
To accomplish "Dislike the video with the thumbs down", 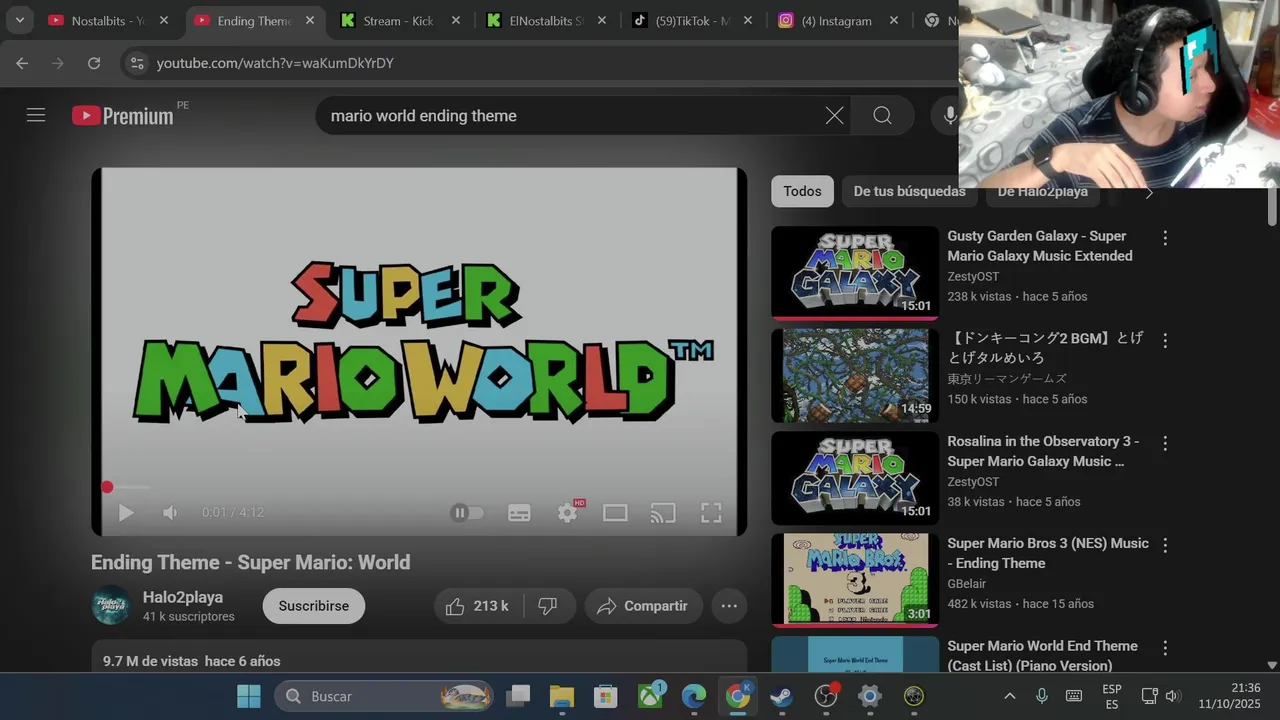I will point(548,606).
